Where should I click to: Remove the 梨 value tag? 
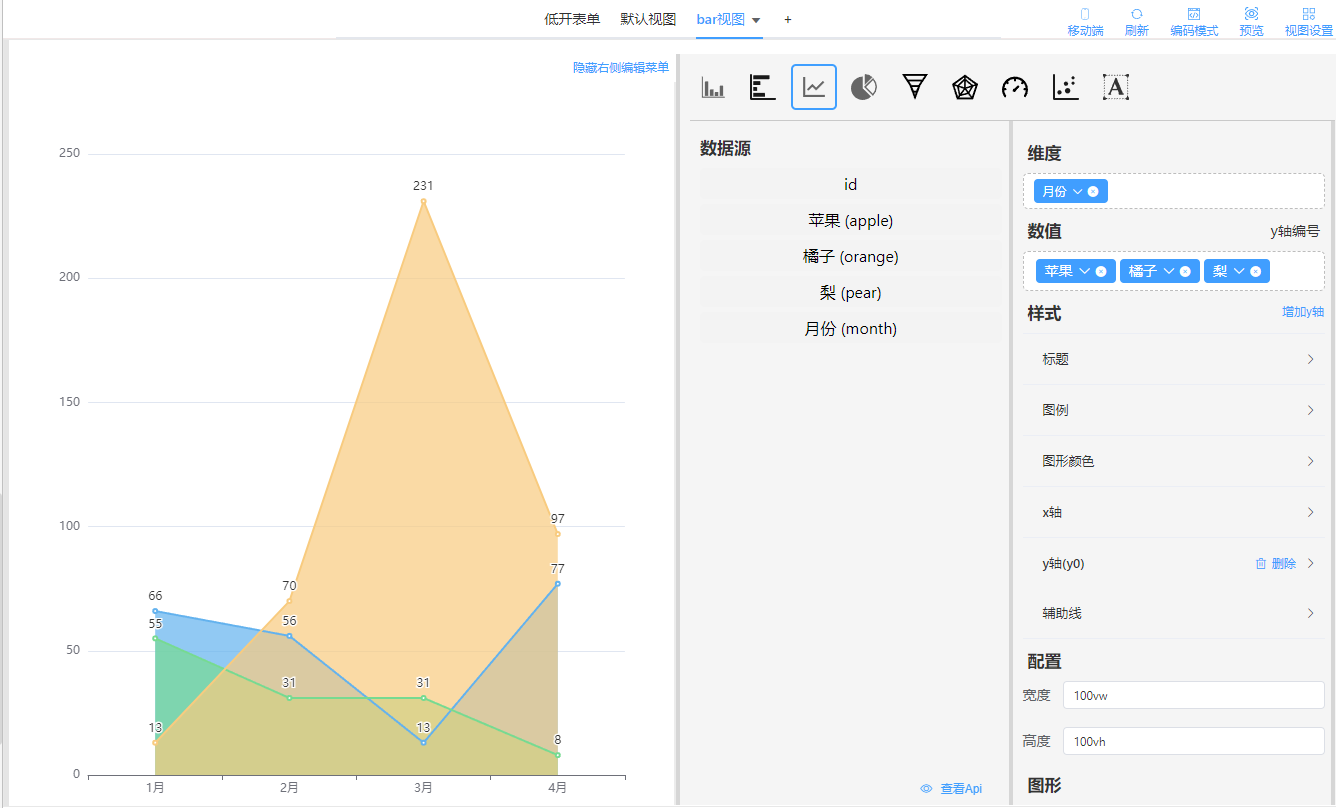pos(1255,271)
